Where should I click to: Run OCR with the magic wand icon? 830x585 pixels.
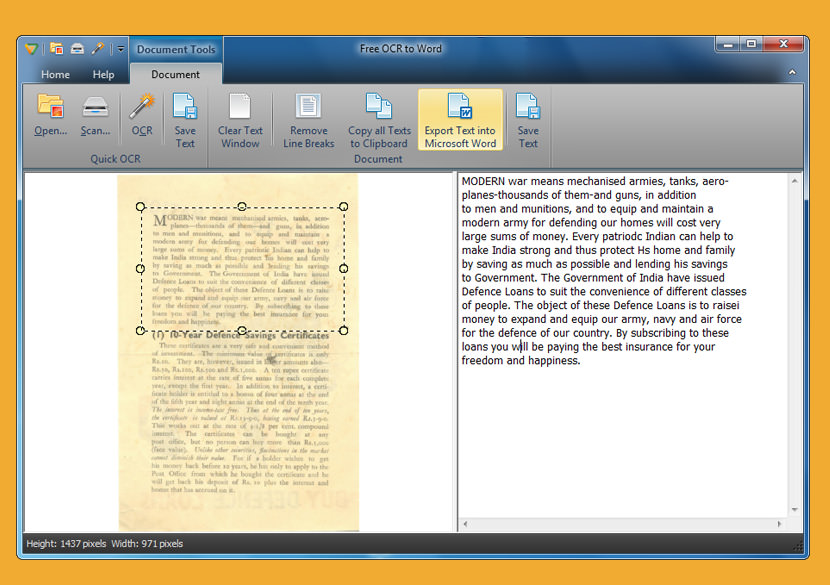pos(142,115)
